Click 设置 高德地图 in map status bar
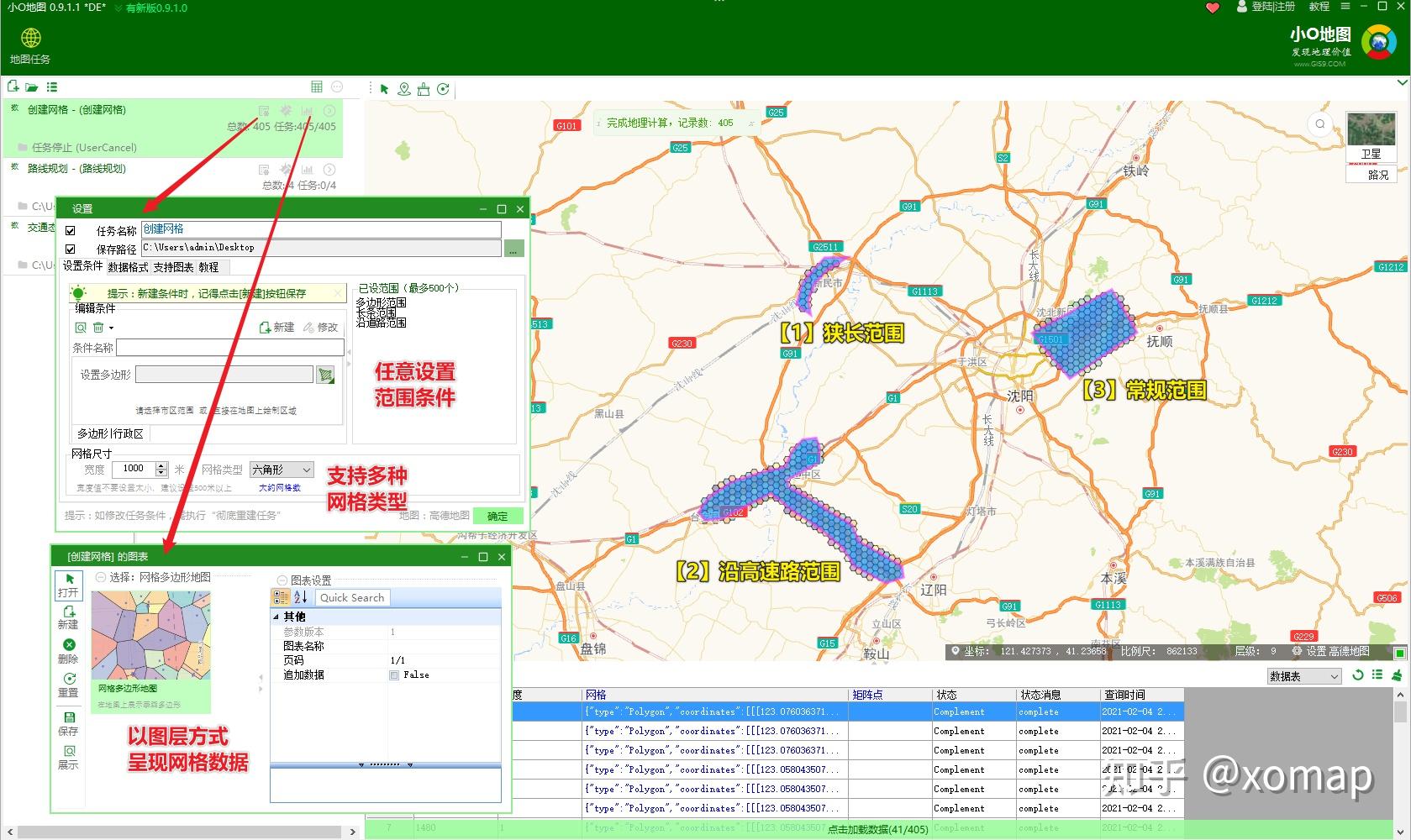The width and height of the screenshot is (1411, 840). (1331, 652)
